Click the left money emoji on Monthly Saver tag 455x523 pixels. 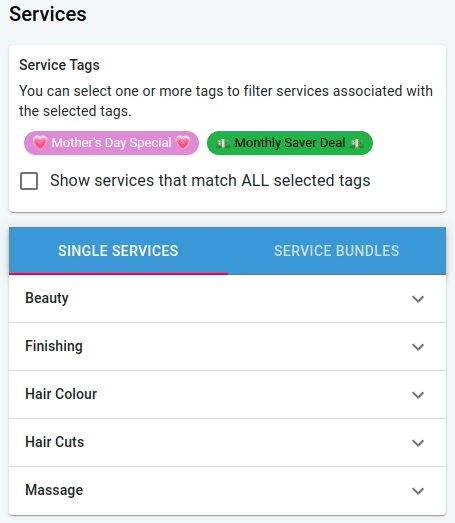point(223,143)
